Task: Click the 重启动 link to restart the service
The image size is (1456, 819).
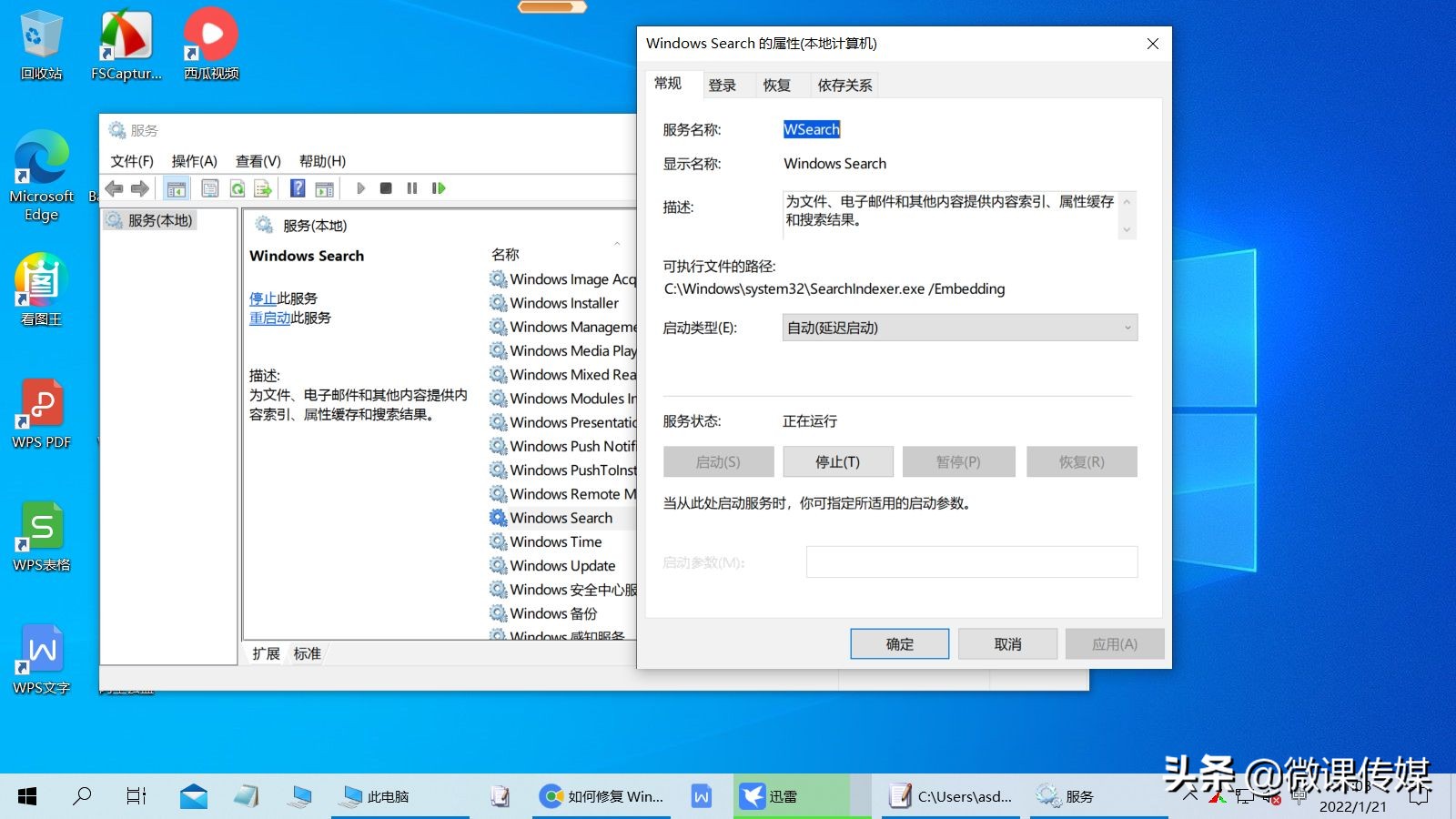Action: click(x=270, y=318)
